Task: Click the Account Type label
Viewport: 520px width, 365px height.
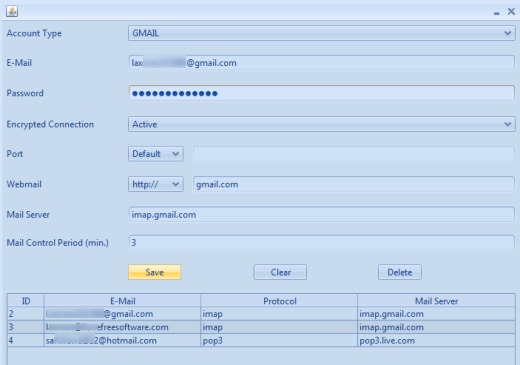Action: 34,33
